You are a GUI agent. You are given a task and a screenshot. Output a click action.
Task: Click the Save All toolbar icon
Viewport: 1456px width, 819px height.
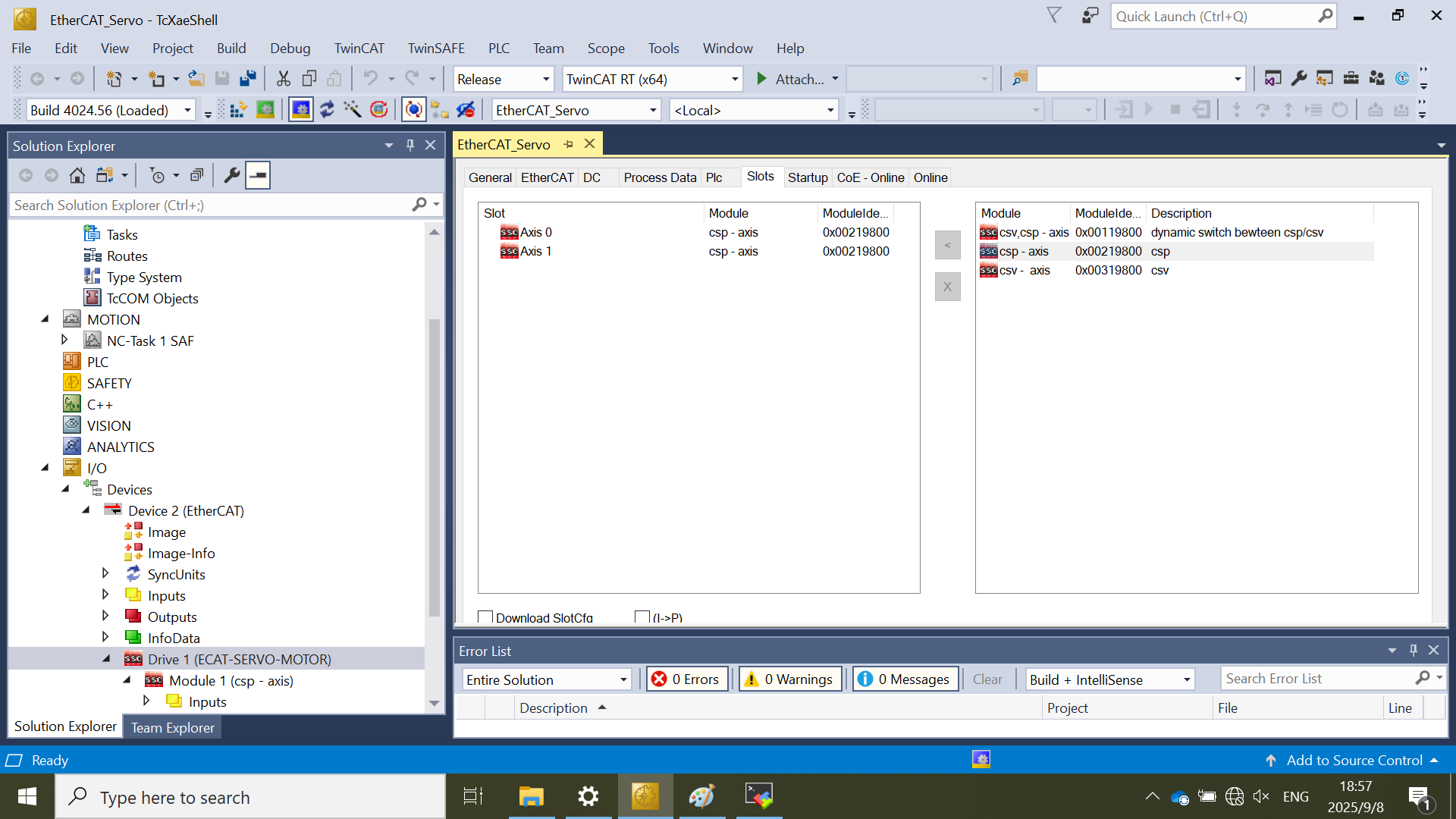tap(248, 79)
